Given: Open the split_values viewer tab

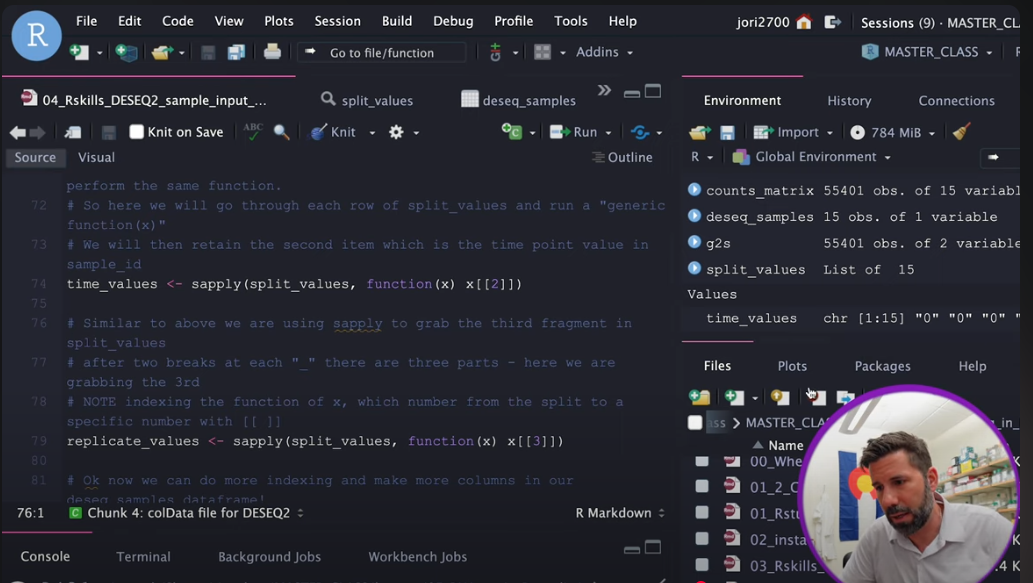Looking at the screenshot, I should tap(367, 100).
